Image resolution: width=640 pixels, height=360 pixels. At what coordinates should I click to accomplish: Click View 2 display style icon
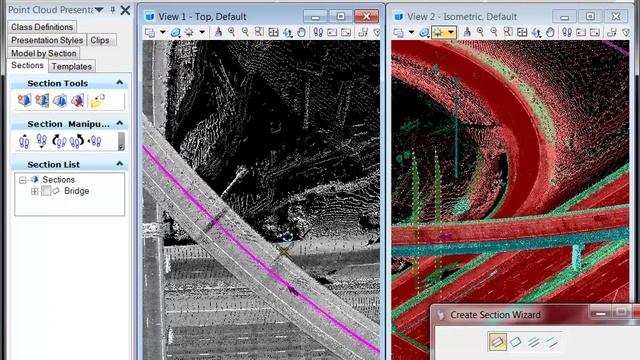424,32
